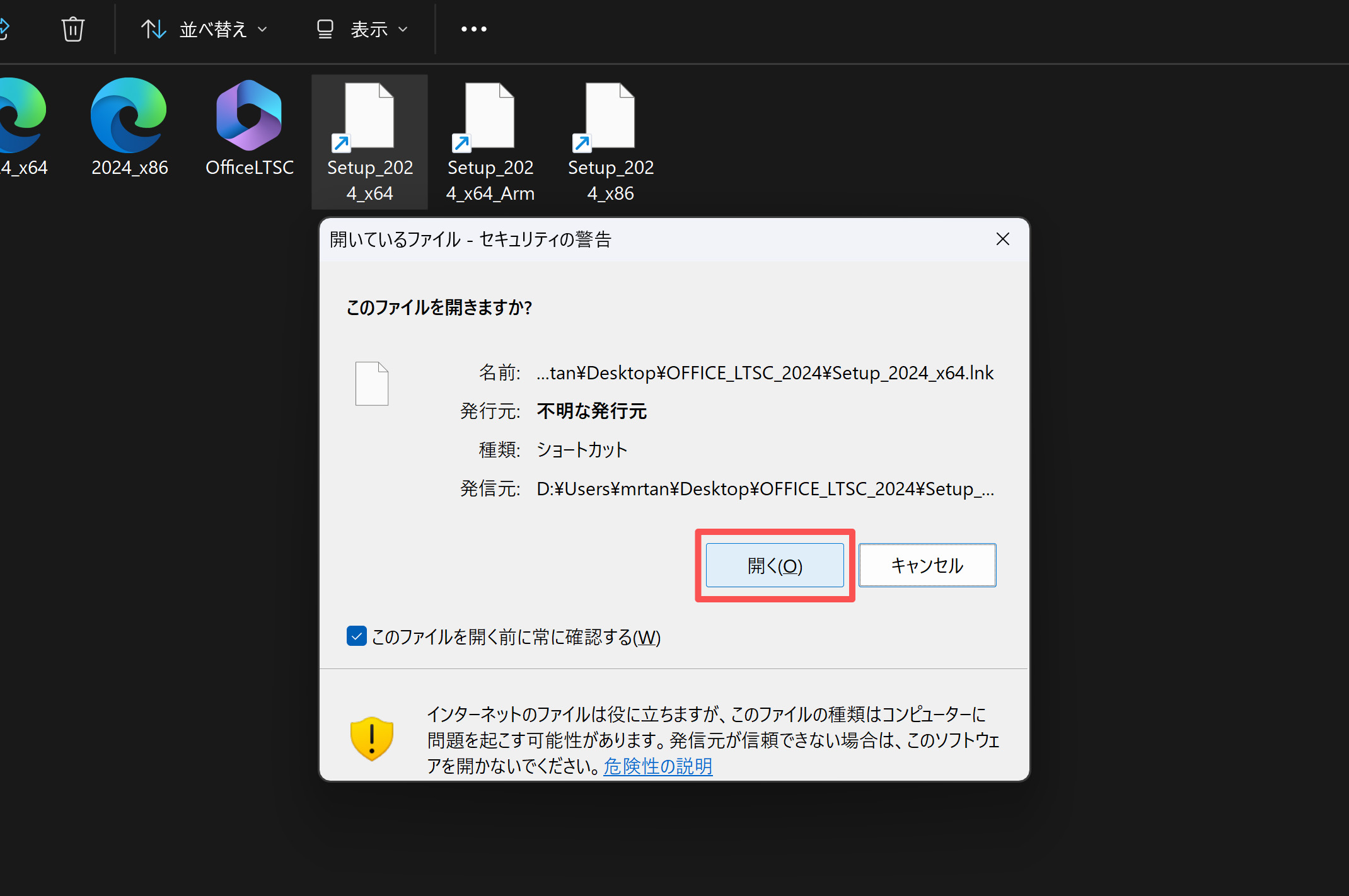Click the file name path in dialog
This screenshot has height=896, width=1349.
click(764, 373)
